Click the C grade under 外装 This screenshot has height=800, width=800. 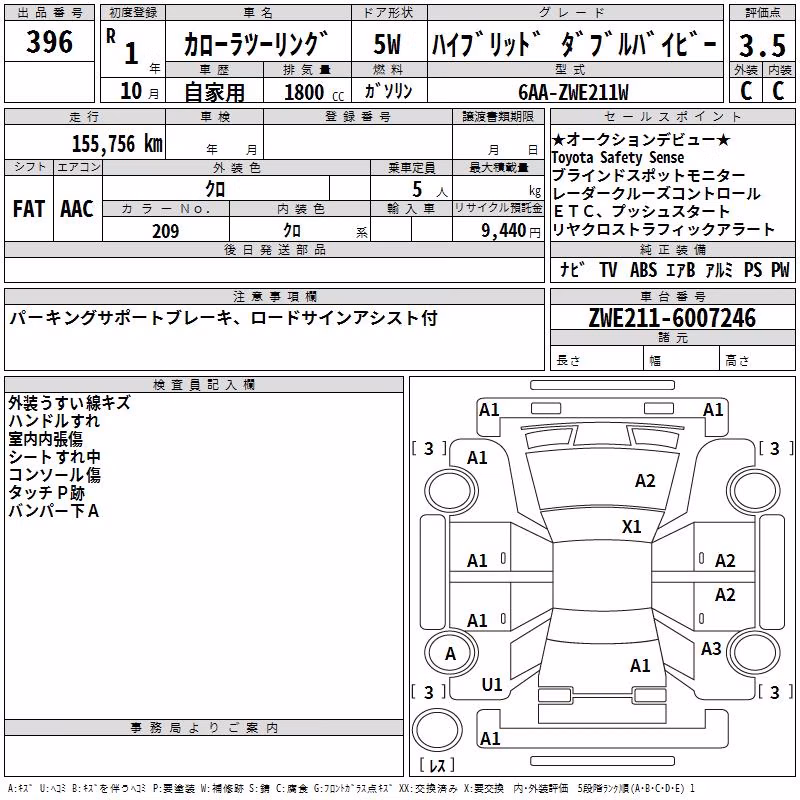coord(746,91)
